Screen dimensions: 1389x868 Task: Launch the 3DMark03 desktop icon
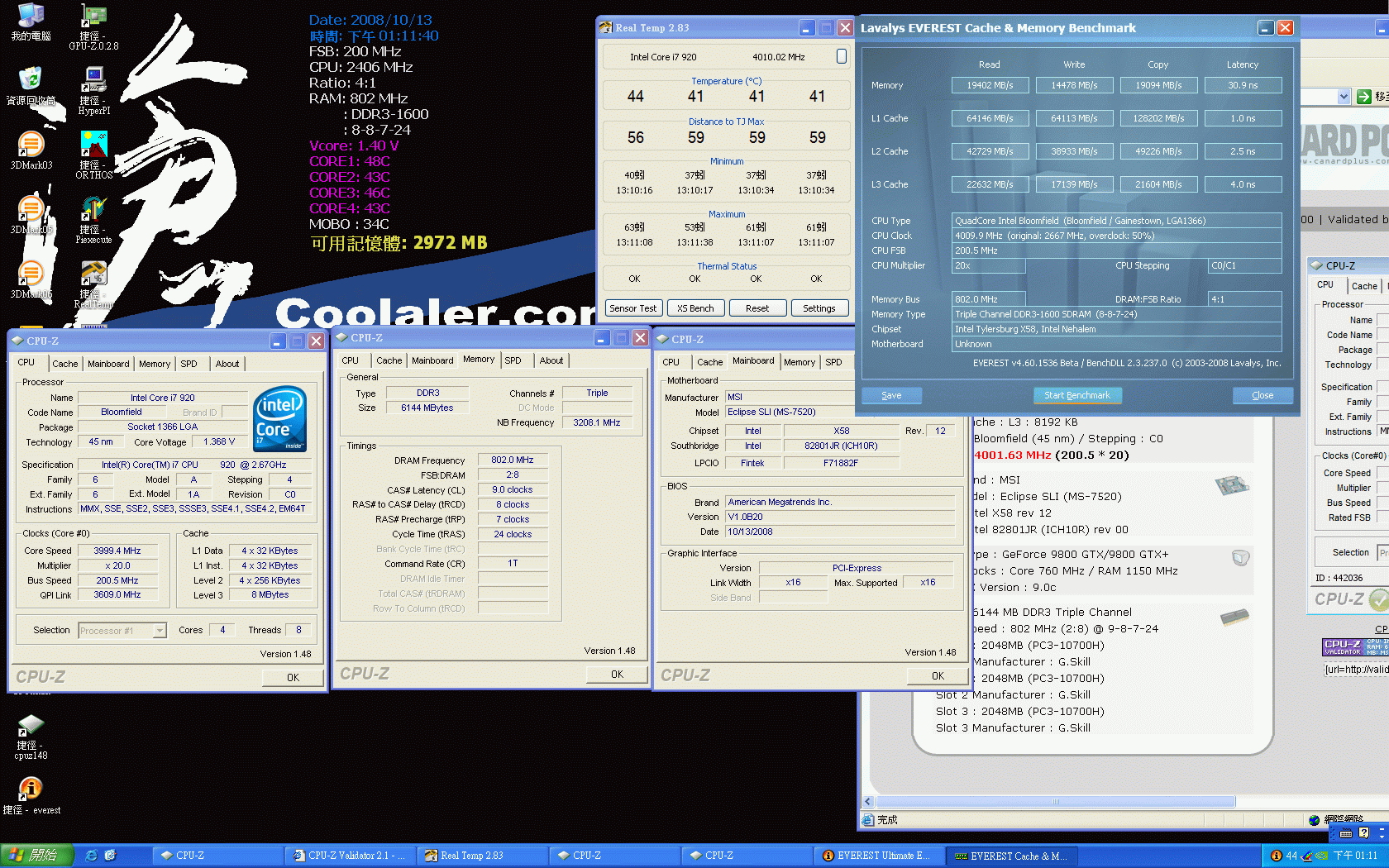coord(31,150)
